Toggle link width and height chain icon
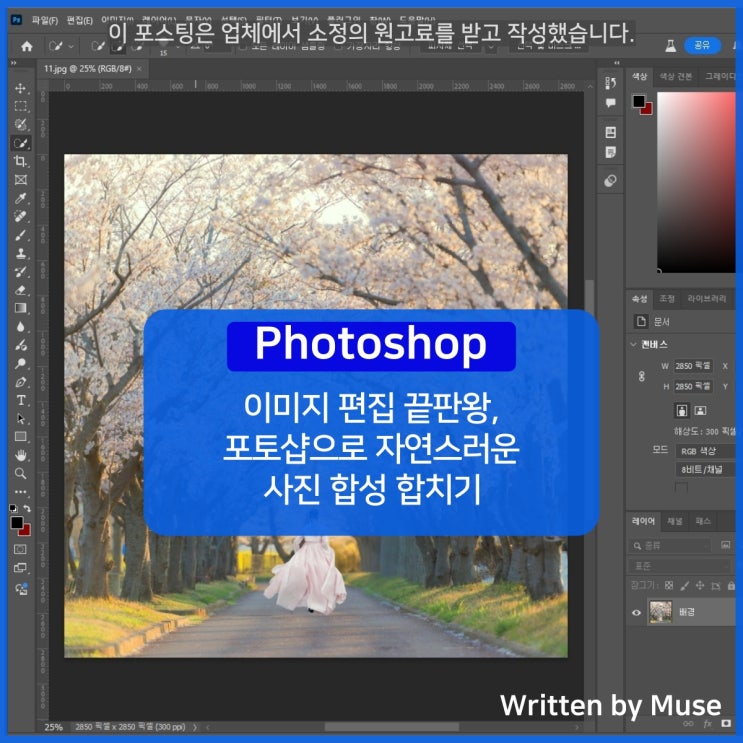 642,376
